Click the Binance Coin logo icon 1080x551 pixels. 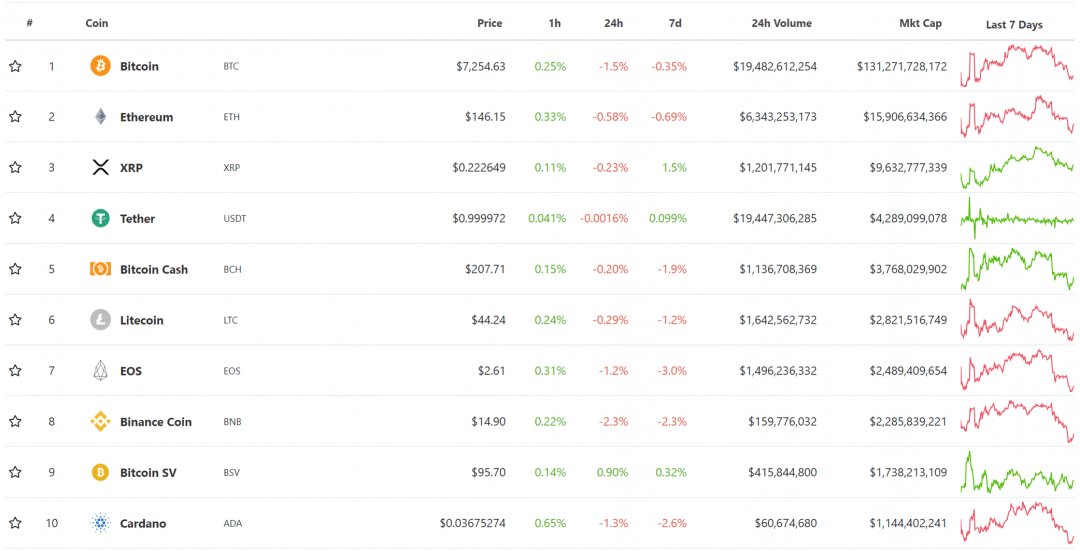coord(101,422)
